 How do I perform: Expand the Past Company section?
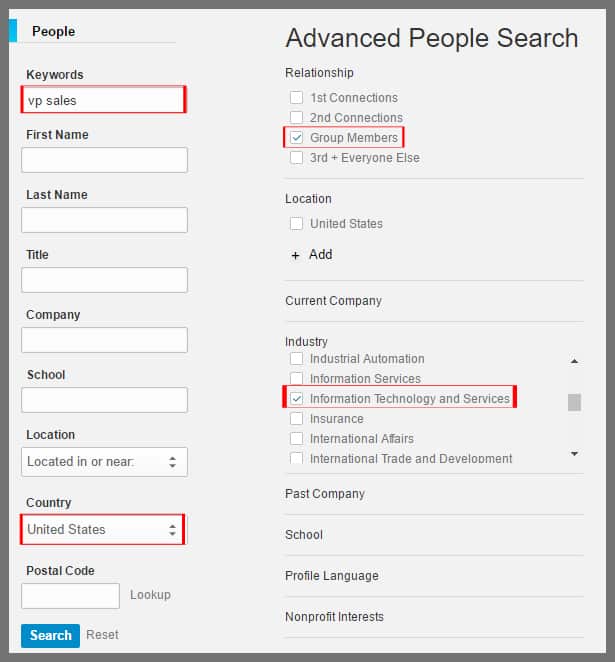(x=325, y=494)
